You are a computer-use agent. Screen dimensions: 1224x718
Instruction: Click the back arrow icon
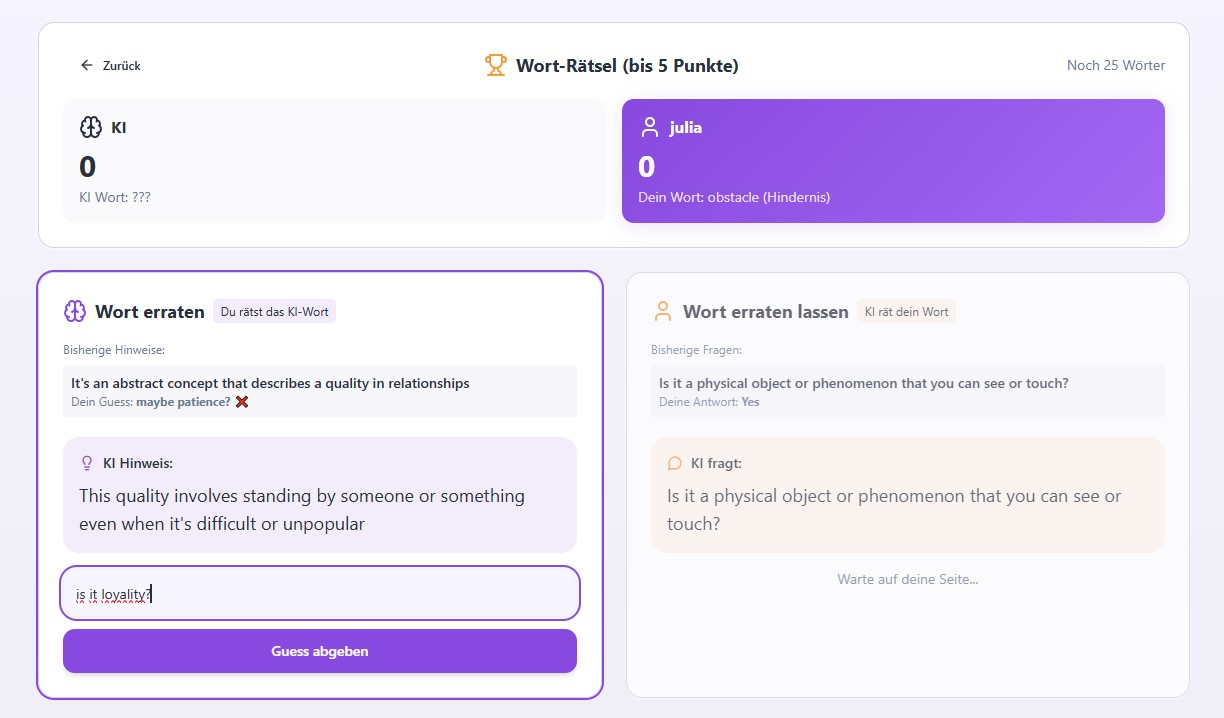point(87,66)
